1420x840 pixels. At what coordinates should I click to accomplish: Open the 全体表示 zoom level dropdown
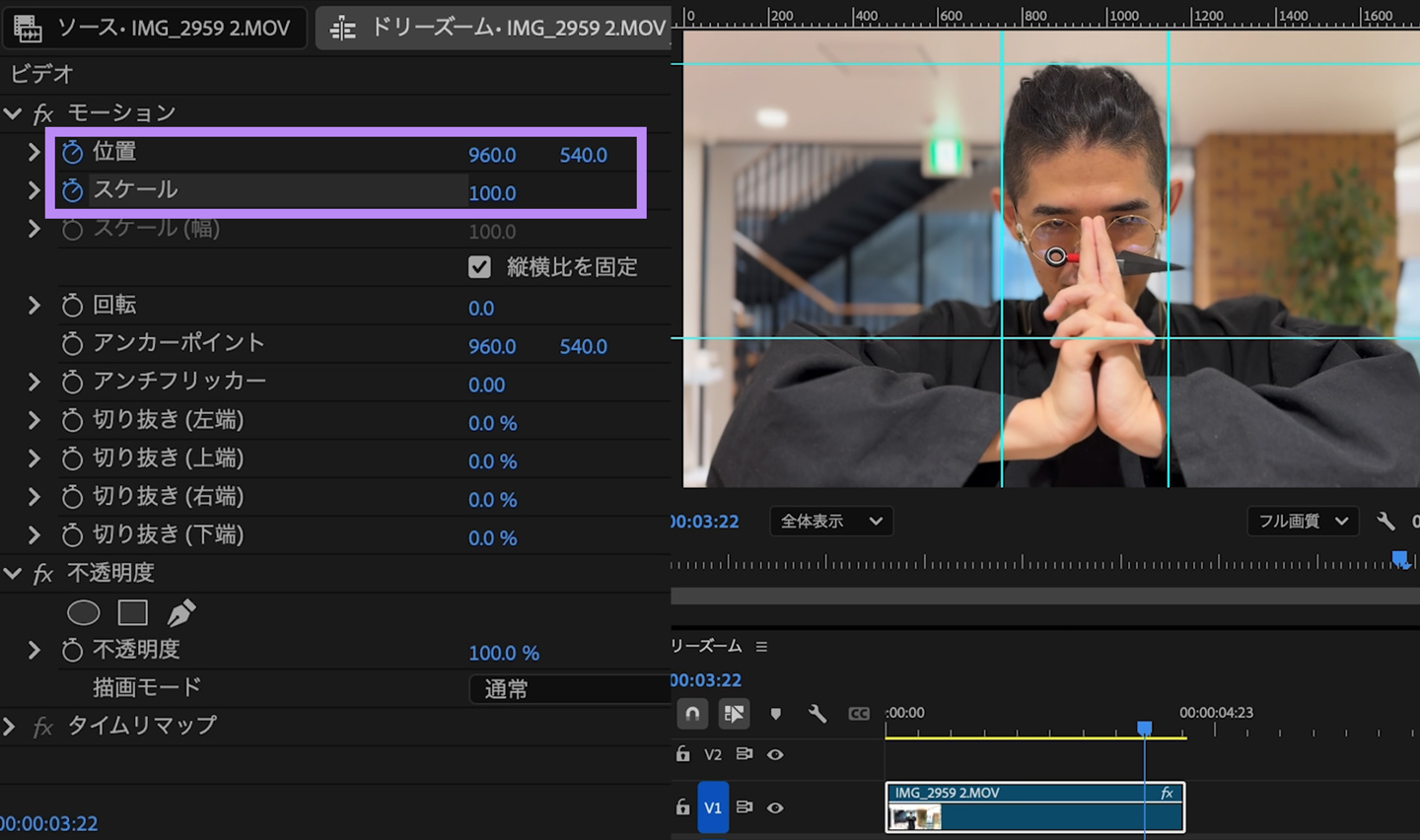point(831,521)
